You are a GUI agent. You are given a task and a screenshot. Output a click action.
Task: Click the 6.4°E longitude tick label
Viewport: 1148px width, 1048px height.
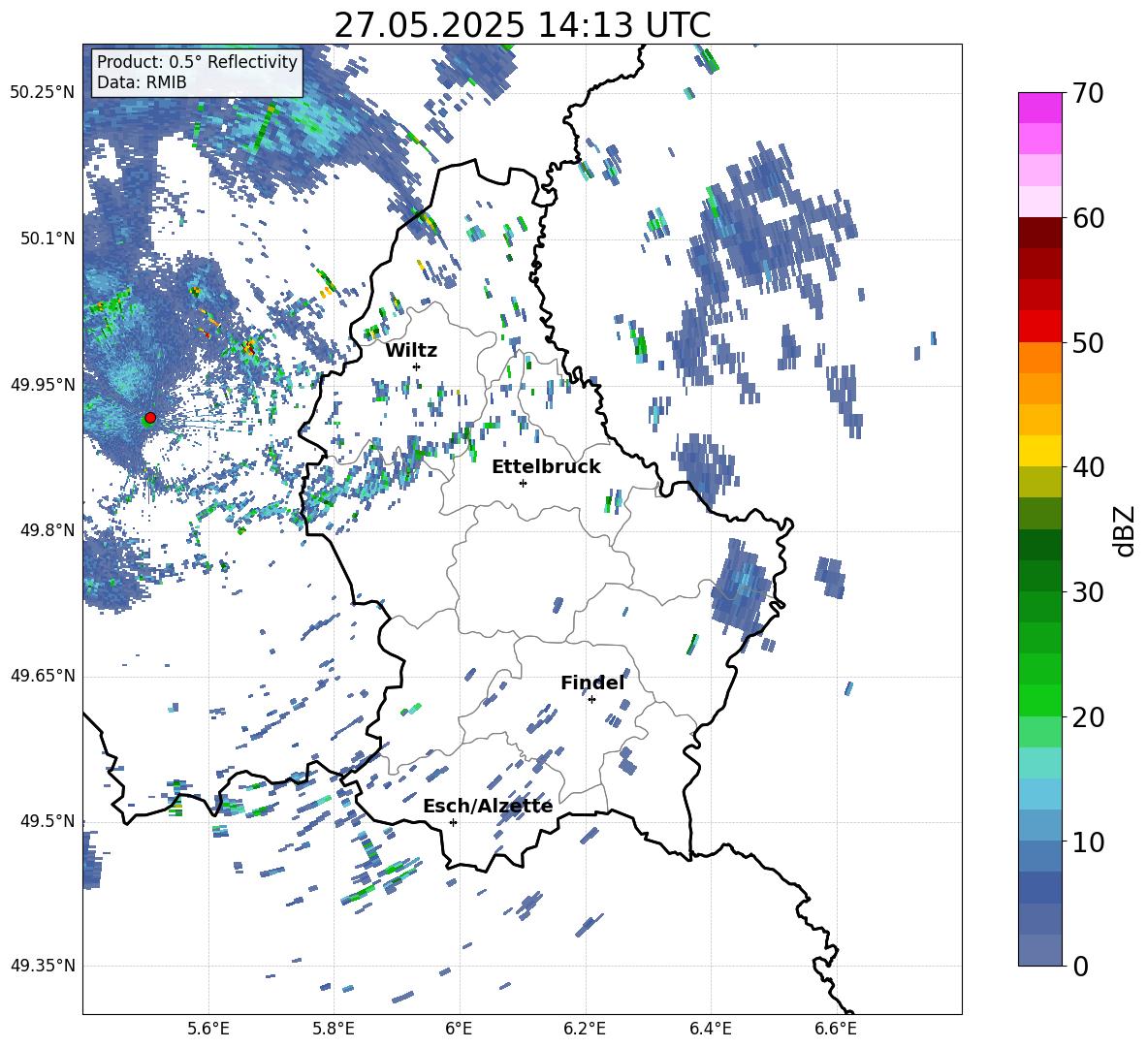point(711,1029)
